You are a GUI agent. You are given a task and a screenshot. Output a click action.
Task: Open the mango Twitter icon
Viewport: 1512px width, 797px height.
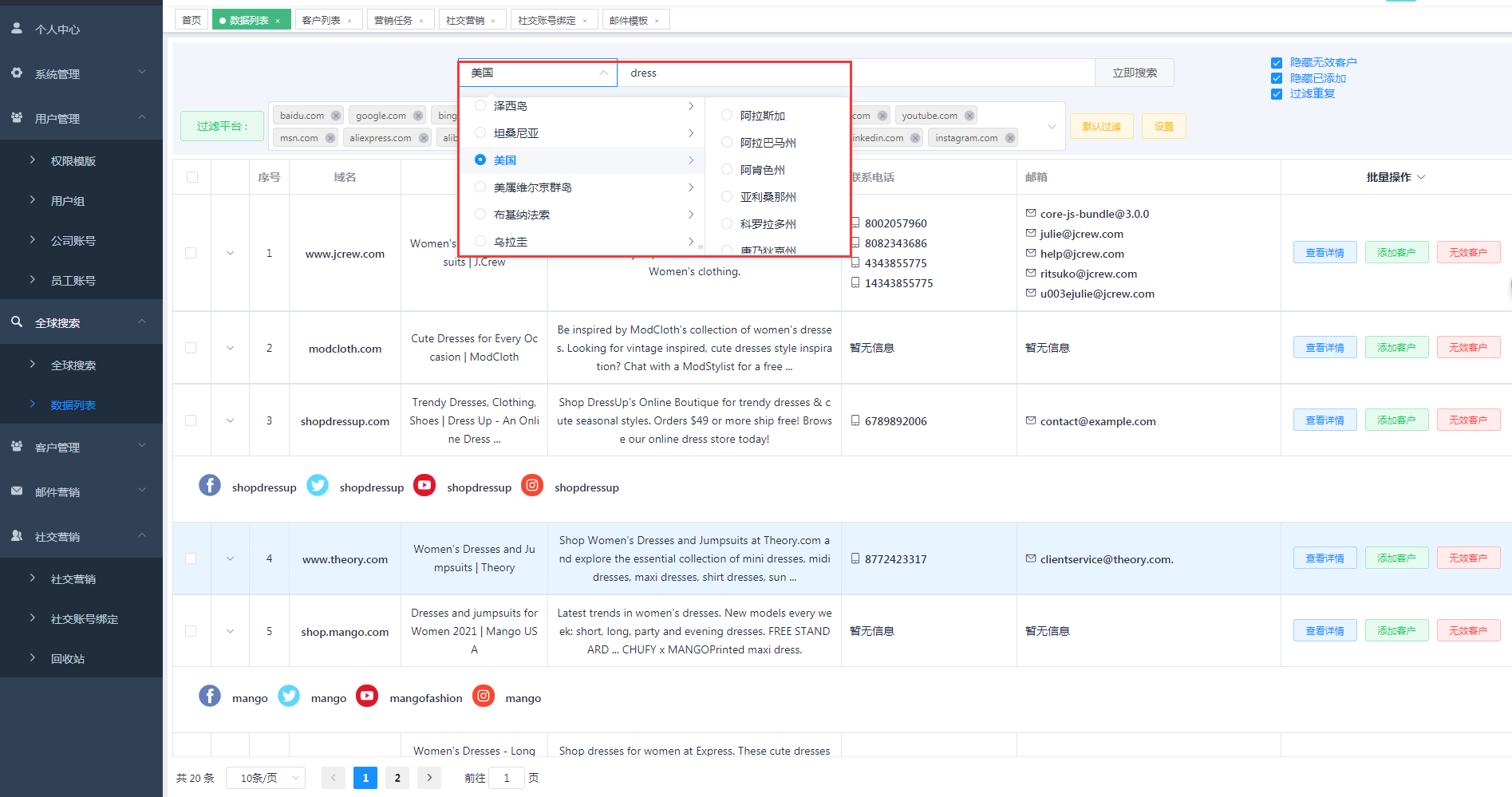(289, 696)
